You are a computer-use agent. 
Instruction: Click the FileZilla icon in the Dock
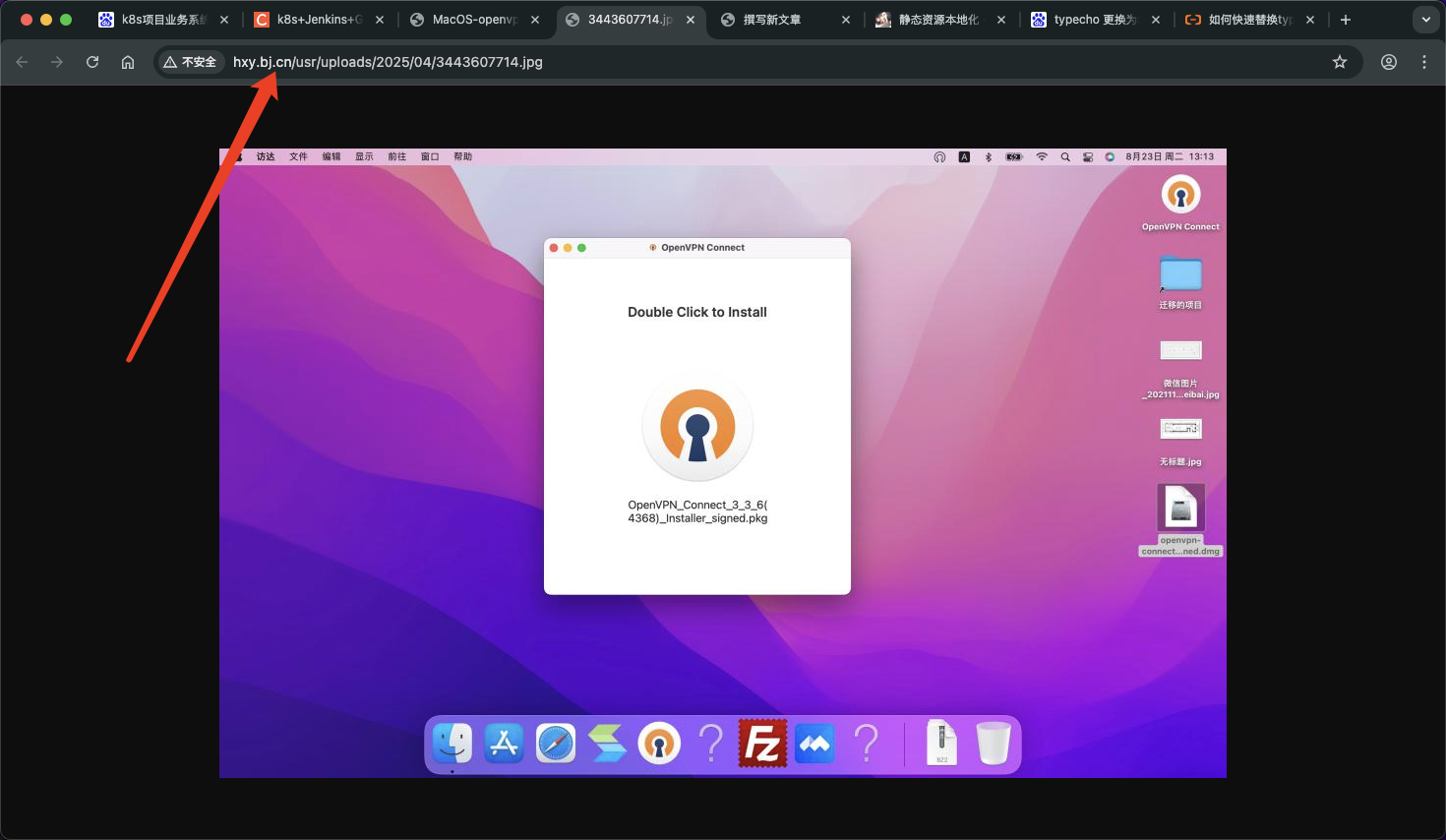click(x=762, y=744)
